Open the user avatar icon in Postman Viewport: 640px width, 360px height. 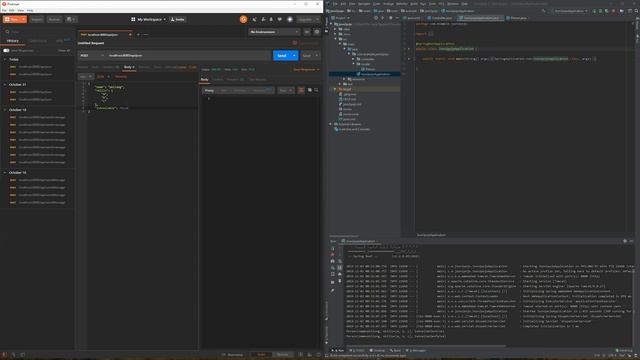(x=290, y=19)
